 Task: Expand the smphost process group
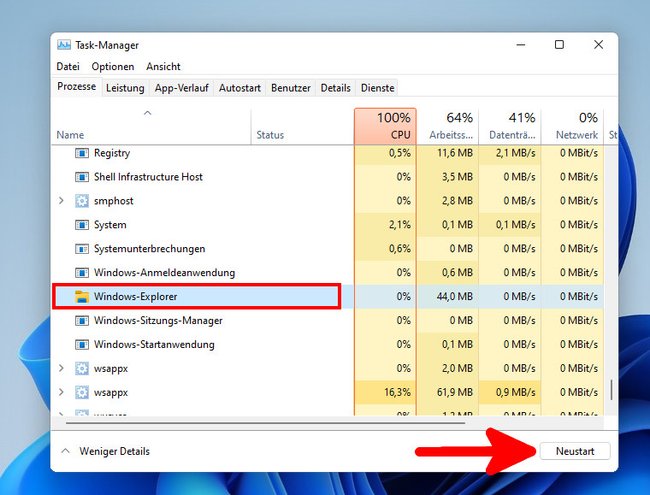61,201
